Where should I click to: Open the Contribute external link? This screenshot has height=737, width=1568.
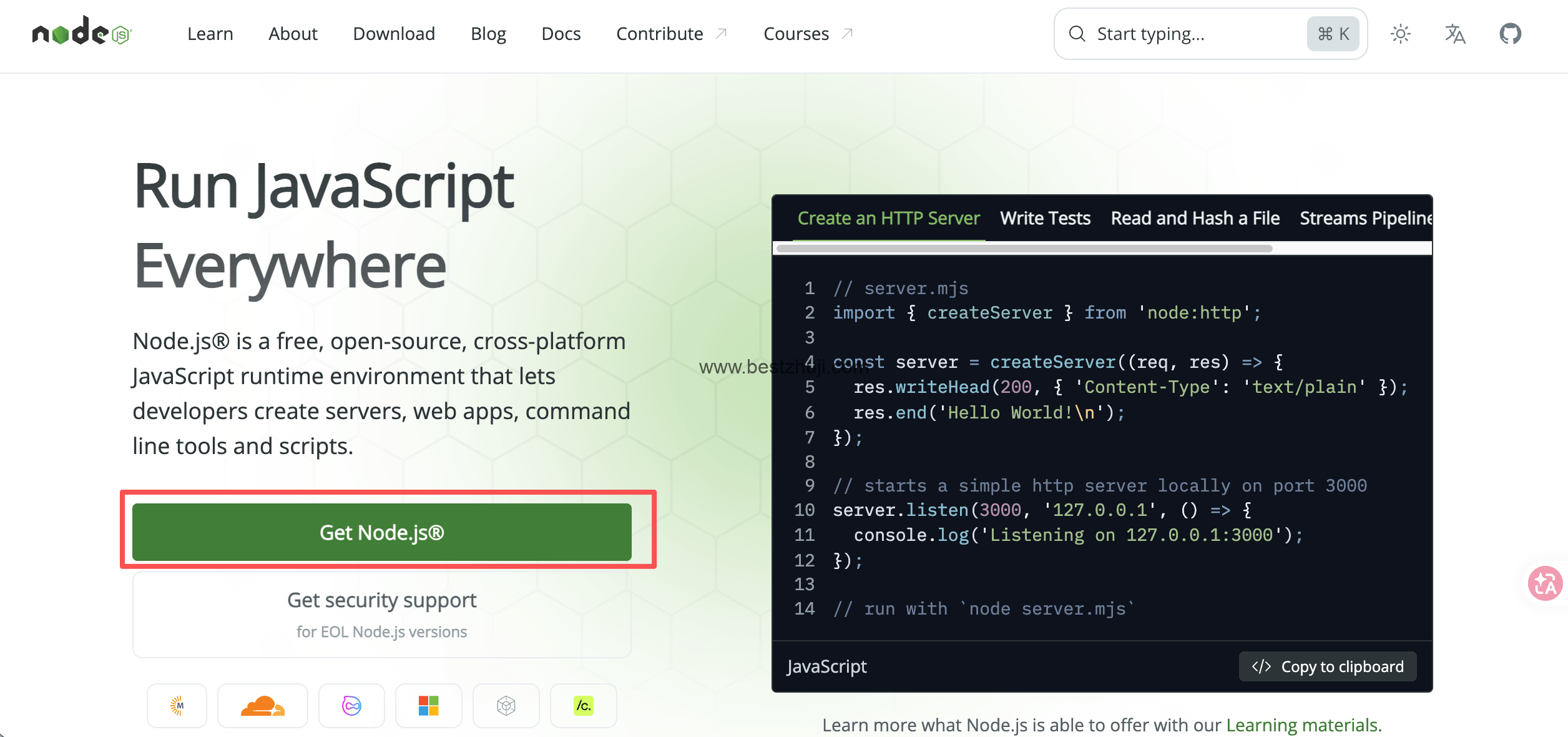point(672,34)
